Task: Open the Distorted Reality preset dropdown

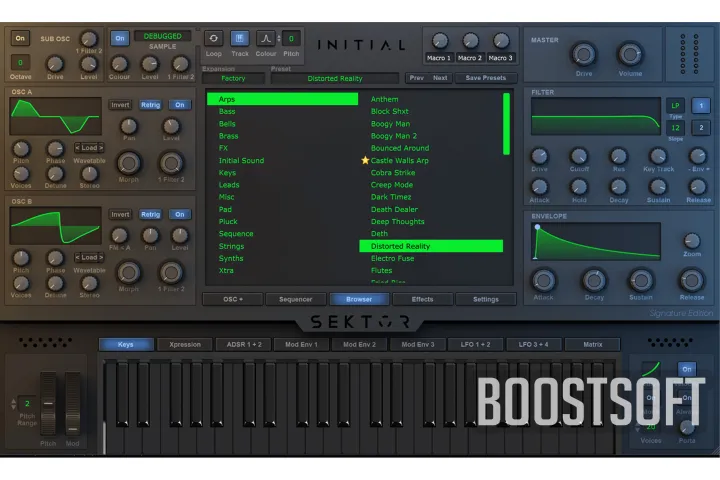Action: 335,79
